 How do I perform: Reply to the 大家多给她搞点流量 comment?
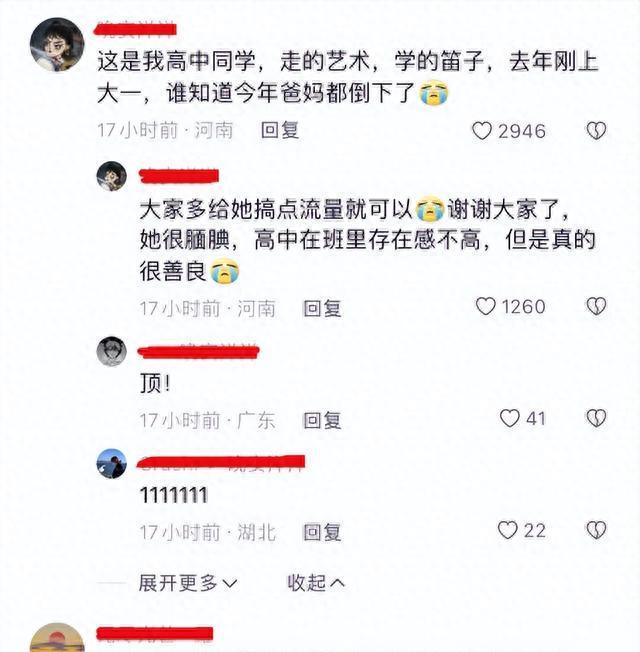point(322,309)
